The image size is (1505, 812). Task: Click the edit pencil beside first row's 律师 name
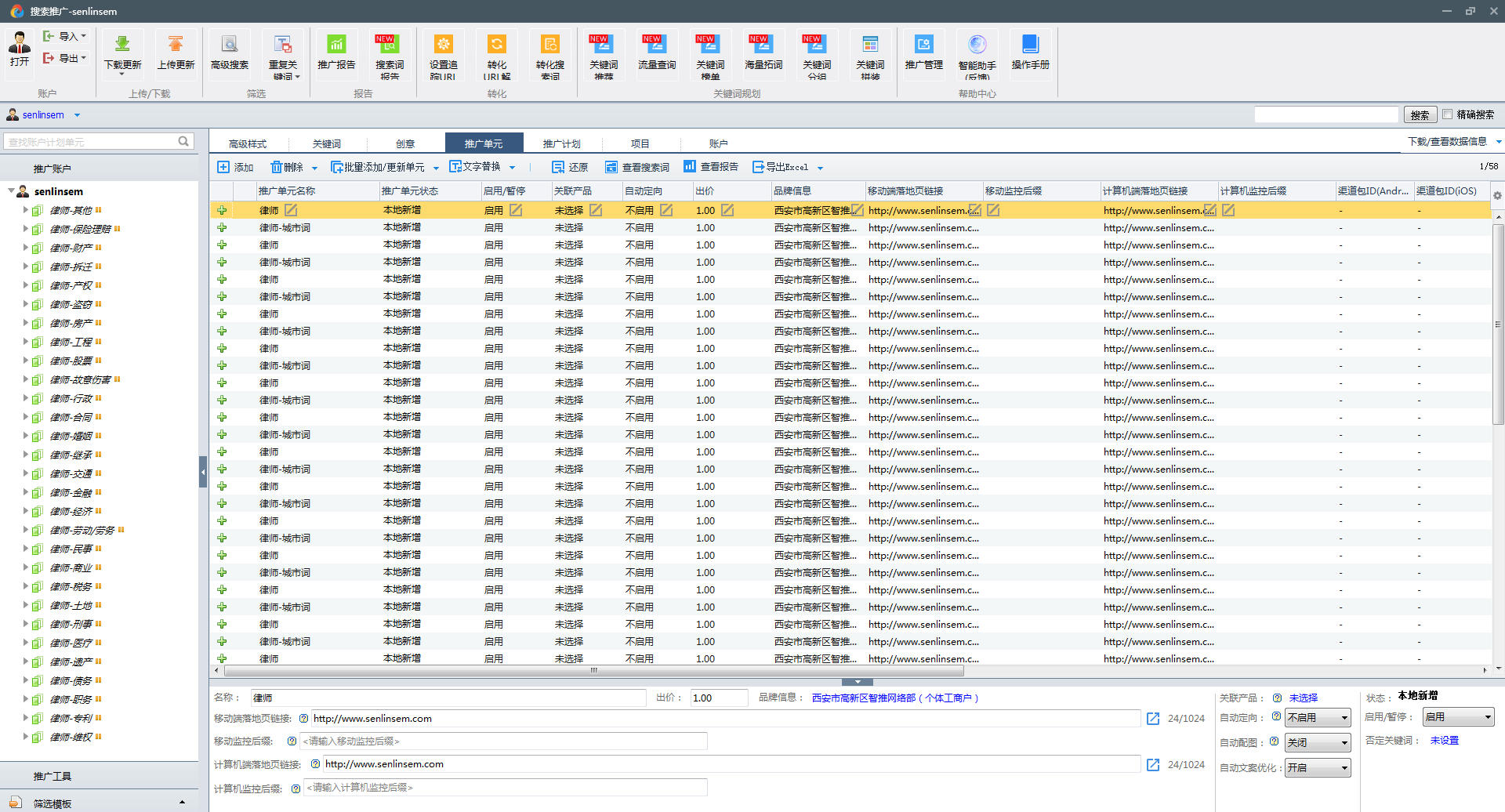[291, 210]
